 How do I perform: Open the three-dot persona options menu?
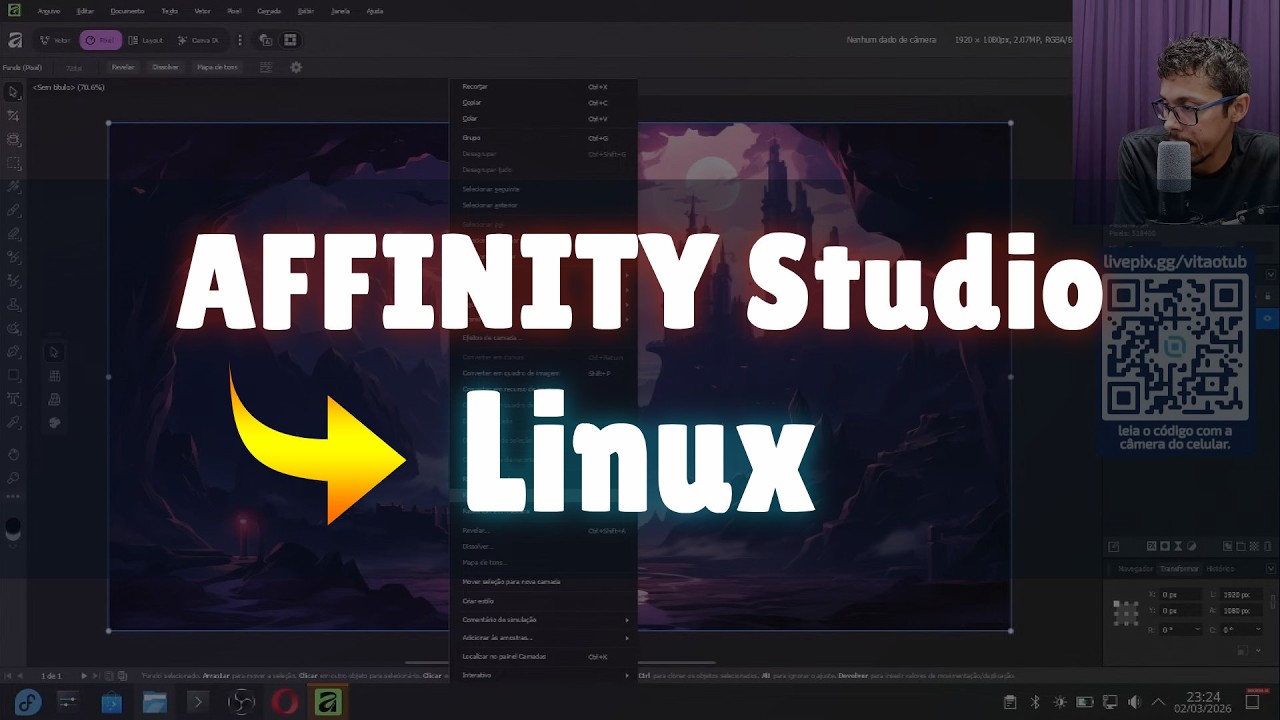click(x=239, y=40)
